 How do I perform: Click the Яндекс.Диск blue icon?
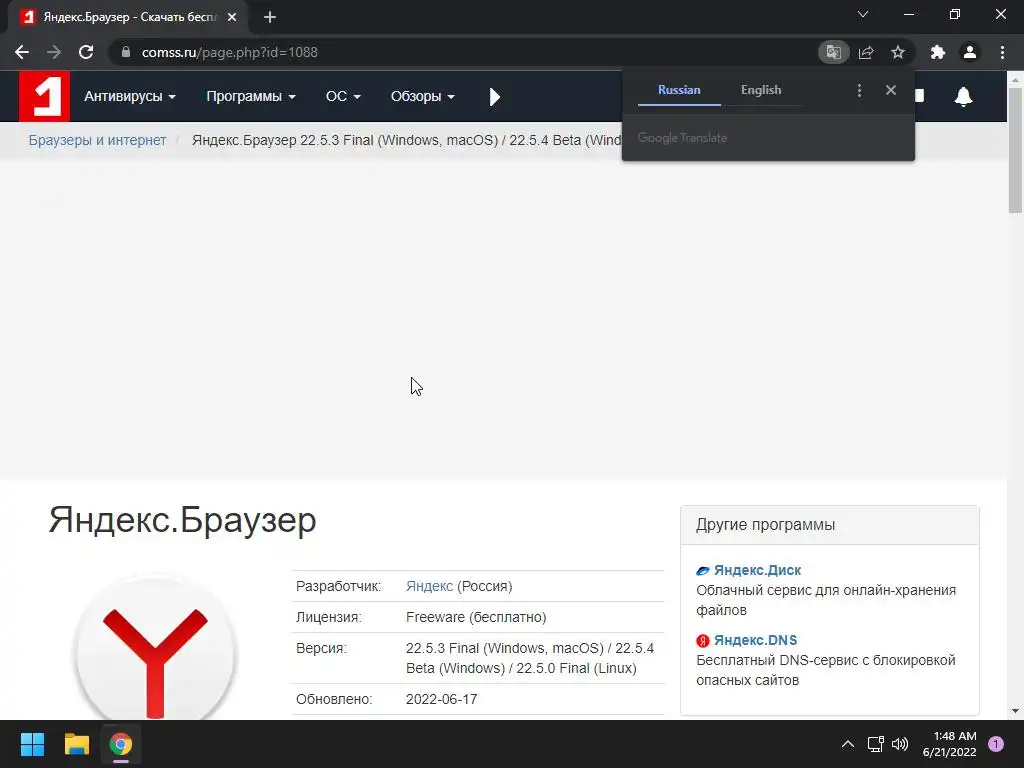pyautogui.click(x=703, y=571)
